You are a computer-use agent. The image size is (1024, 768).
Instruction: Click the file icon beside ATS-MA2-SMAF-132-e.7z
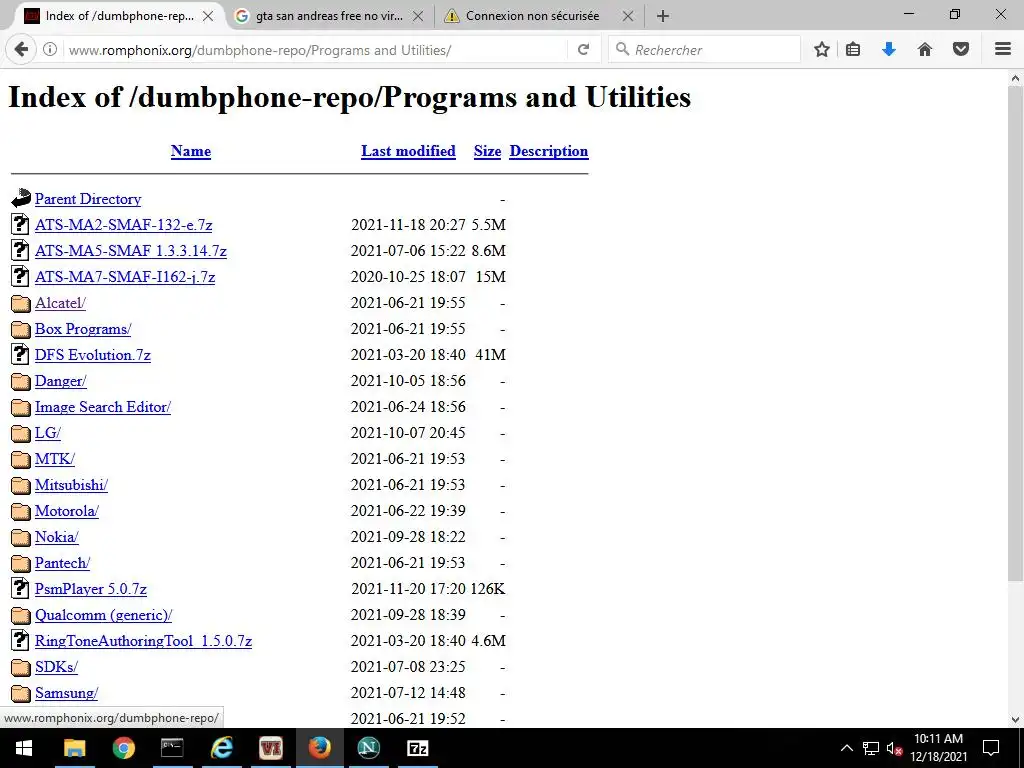pos(20,224)
